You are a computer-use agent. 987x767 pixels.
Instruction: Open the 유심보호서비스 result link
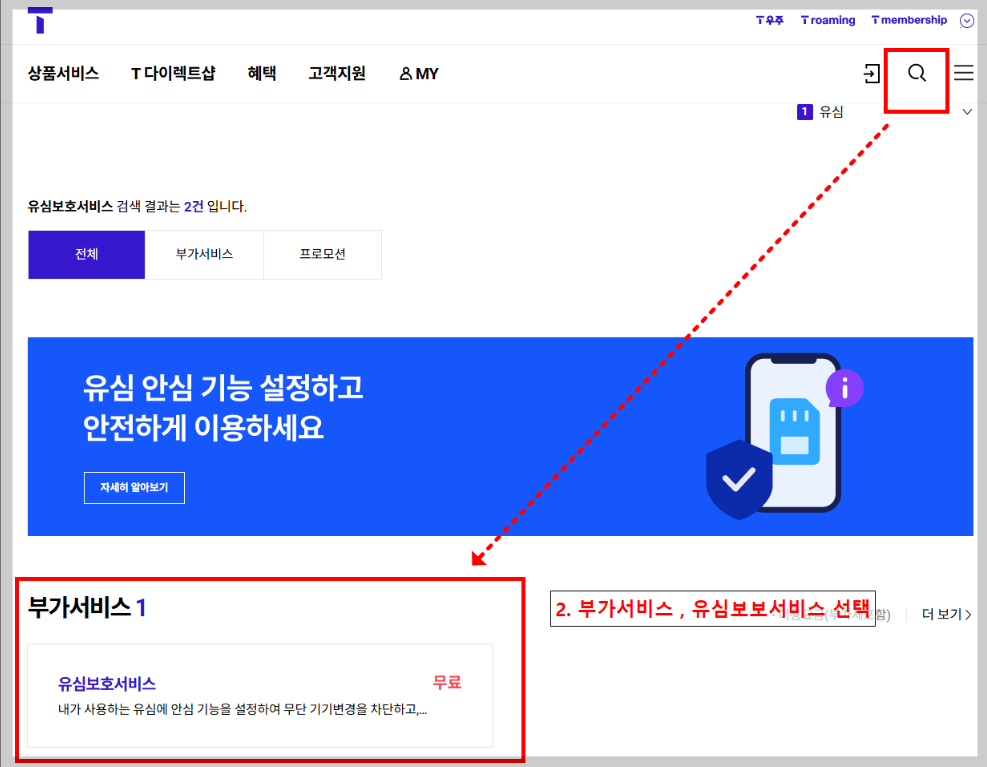[106, 684]
